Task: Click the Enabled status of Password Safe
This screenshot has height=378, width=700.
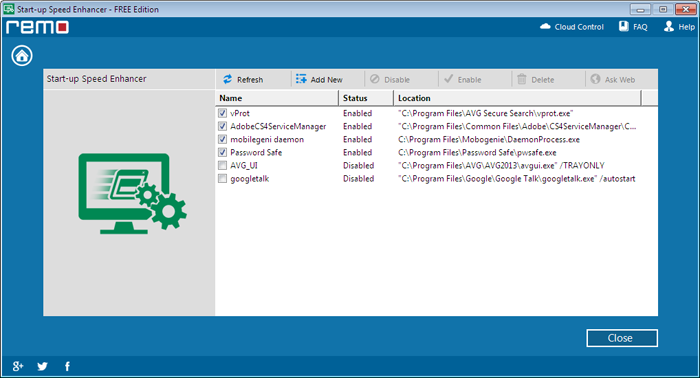Action: click(x=358, y=152)
